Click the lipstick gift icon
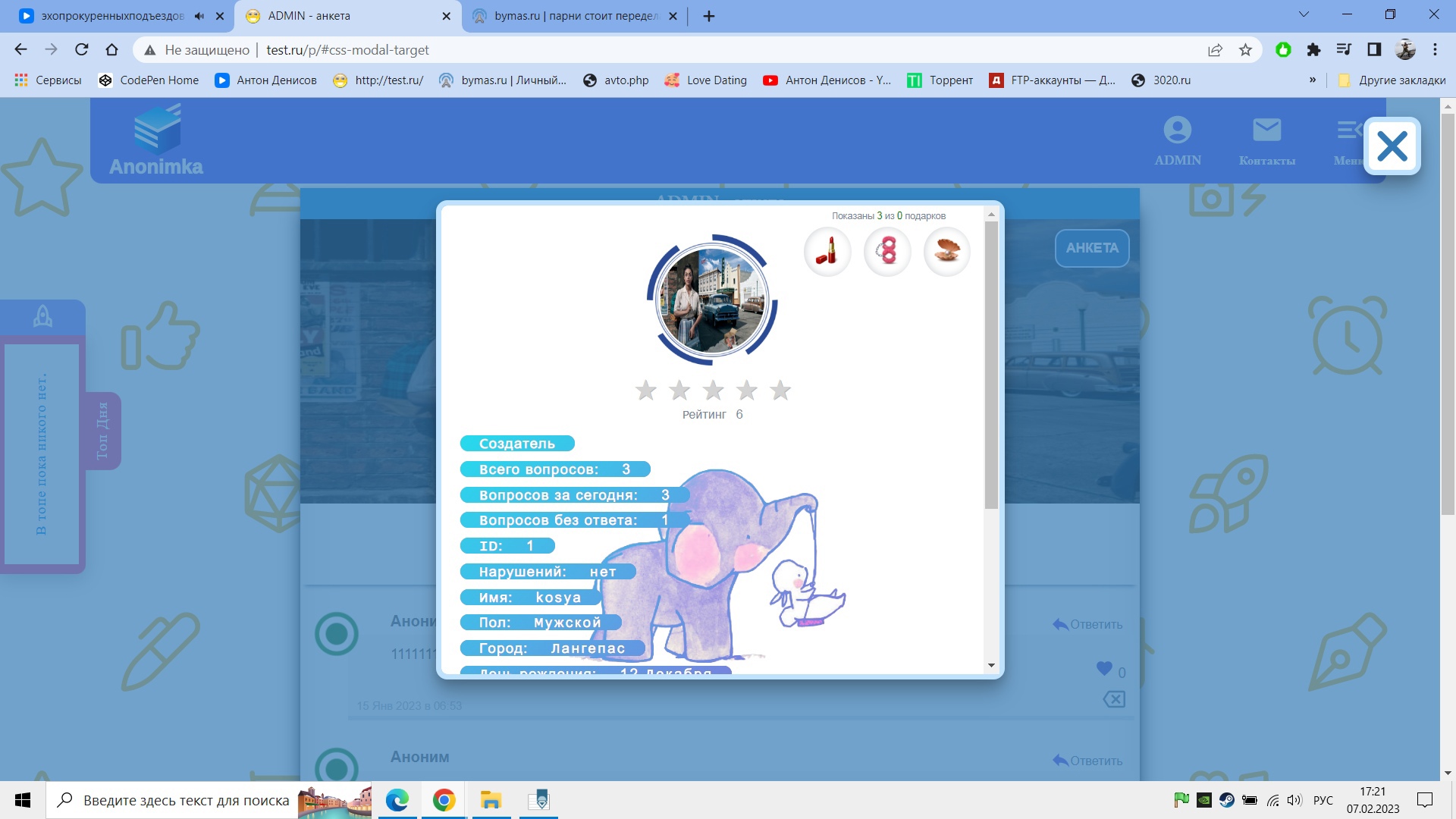This screenshot has height=819, width=1456. pos(827,251)
